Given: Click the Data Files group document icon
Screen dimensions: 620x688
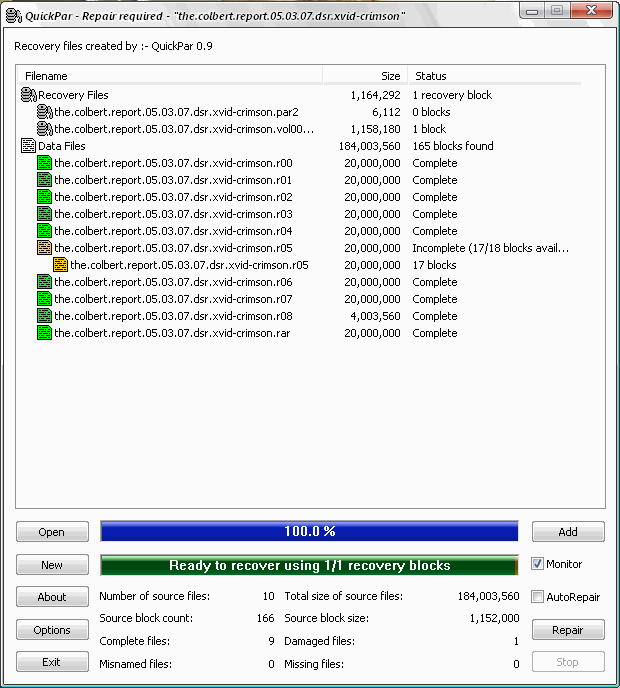Looking at the screenshot, I should pos(29,146).
